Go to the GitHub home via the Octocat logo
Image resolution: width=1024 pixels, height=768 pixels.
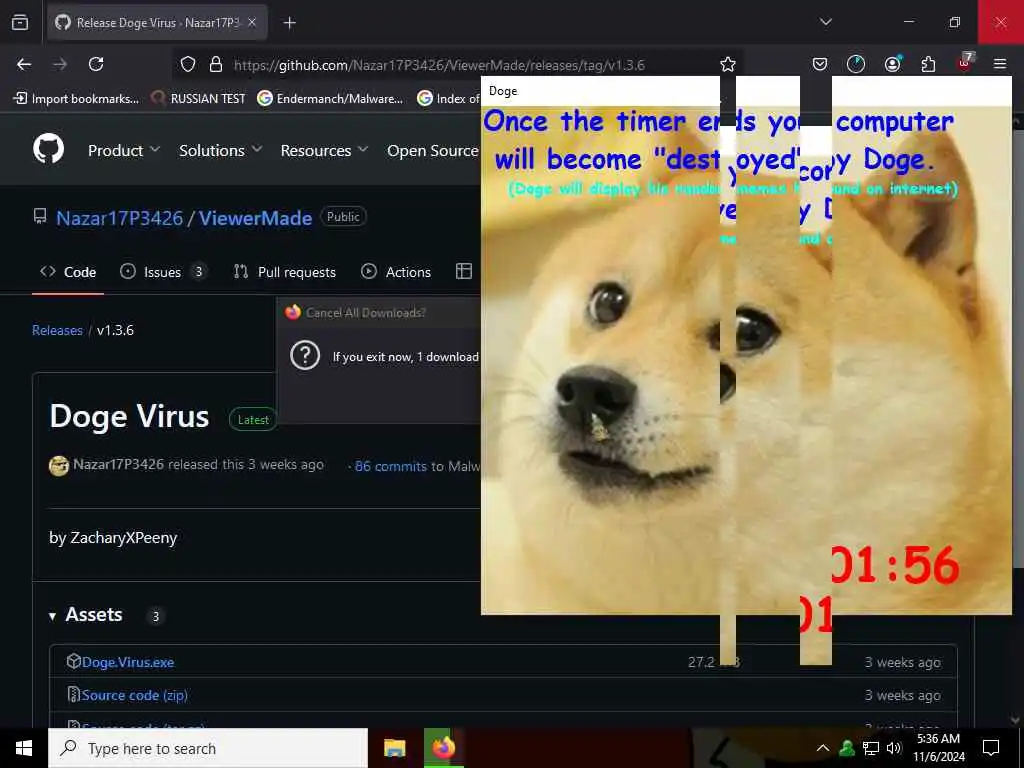click(x=49, y=149)
